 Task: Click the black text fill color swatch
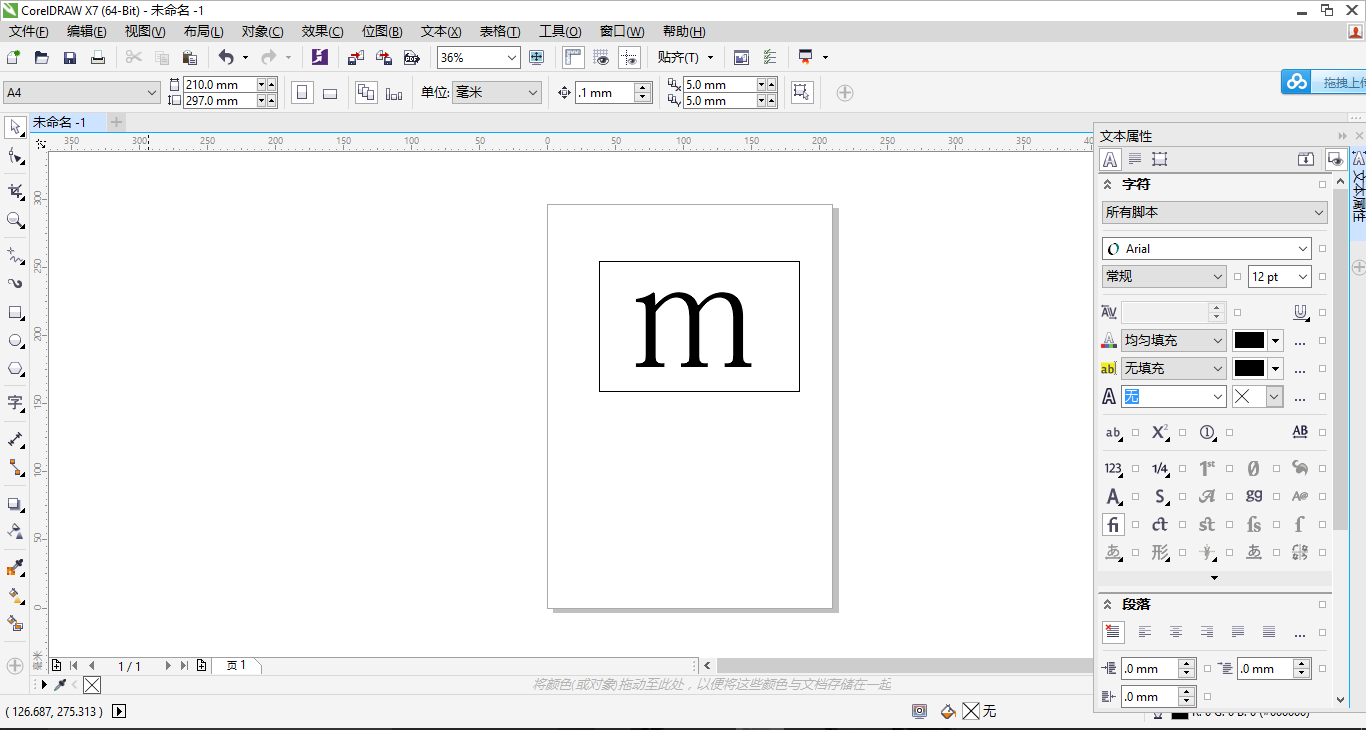tap(1249, 341)
